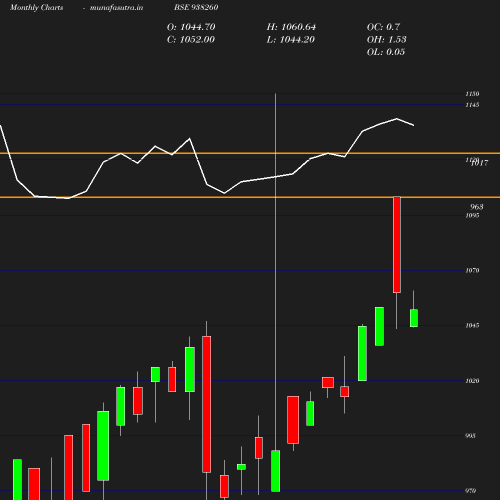Click the 970 price axis label
The height and width of the screenshot is (500, 500).
coord(470,491)
